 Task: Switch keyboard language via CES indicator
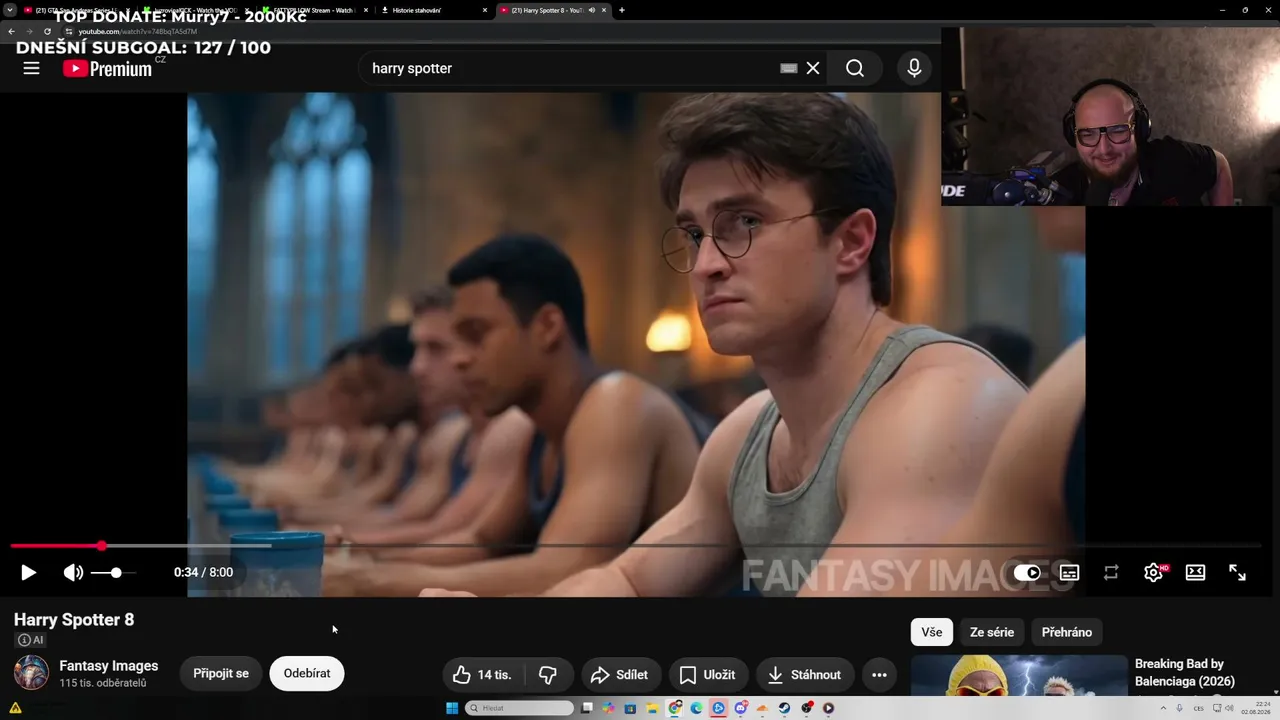point(1198,708)
